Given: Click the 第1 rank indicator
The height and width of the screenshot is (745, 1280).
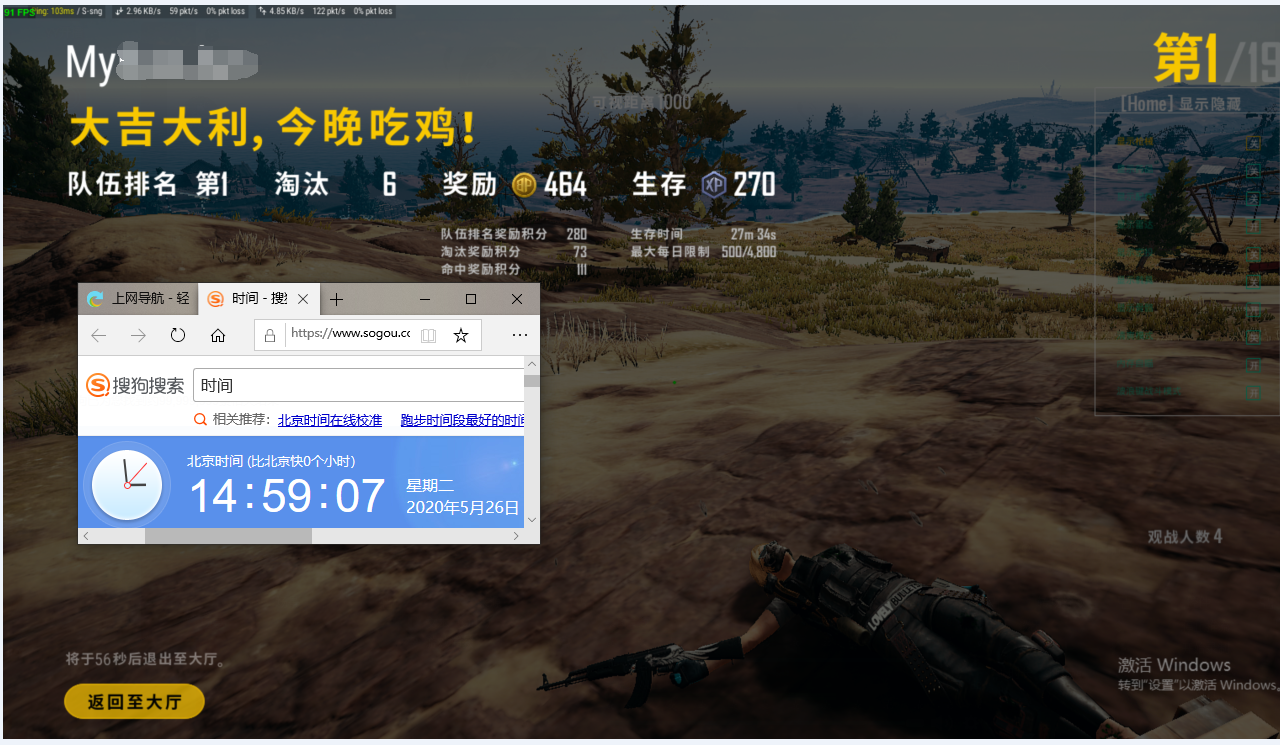Looking at the screenshot, I should 1185,58.
